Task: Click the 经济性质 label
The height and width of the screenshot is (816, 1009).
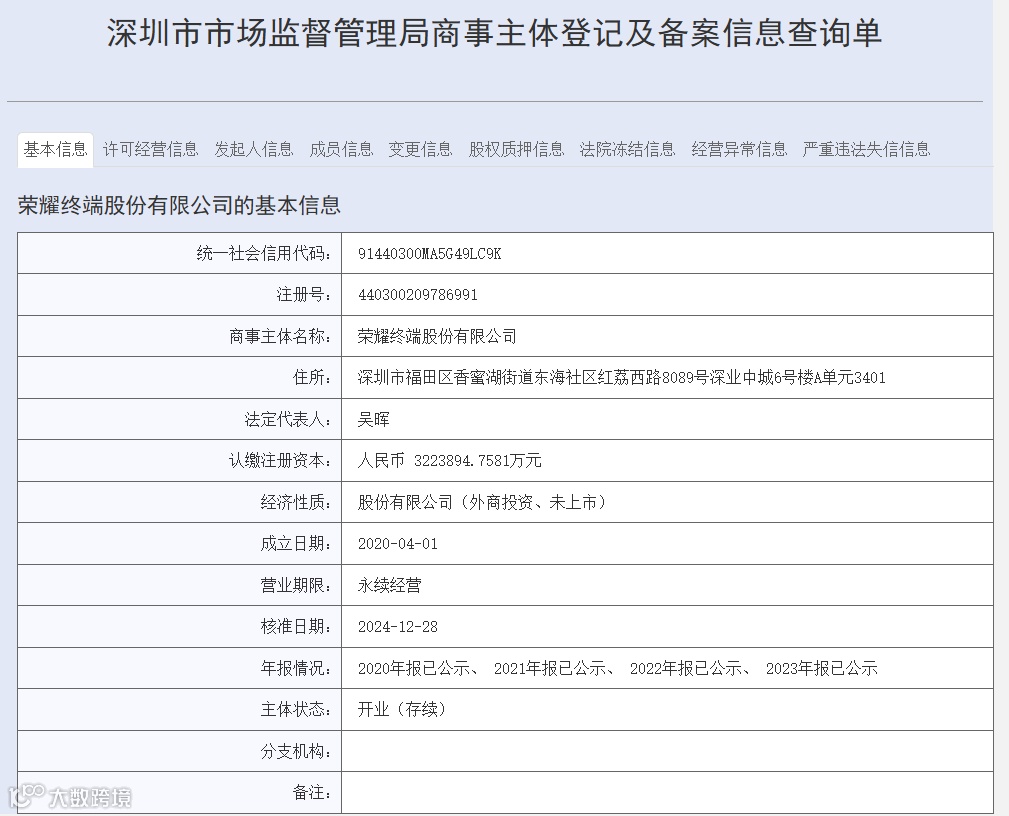Action: pos(296,503)
